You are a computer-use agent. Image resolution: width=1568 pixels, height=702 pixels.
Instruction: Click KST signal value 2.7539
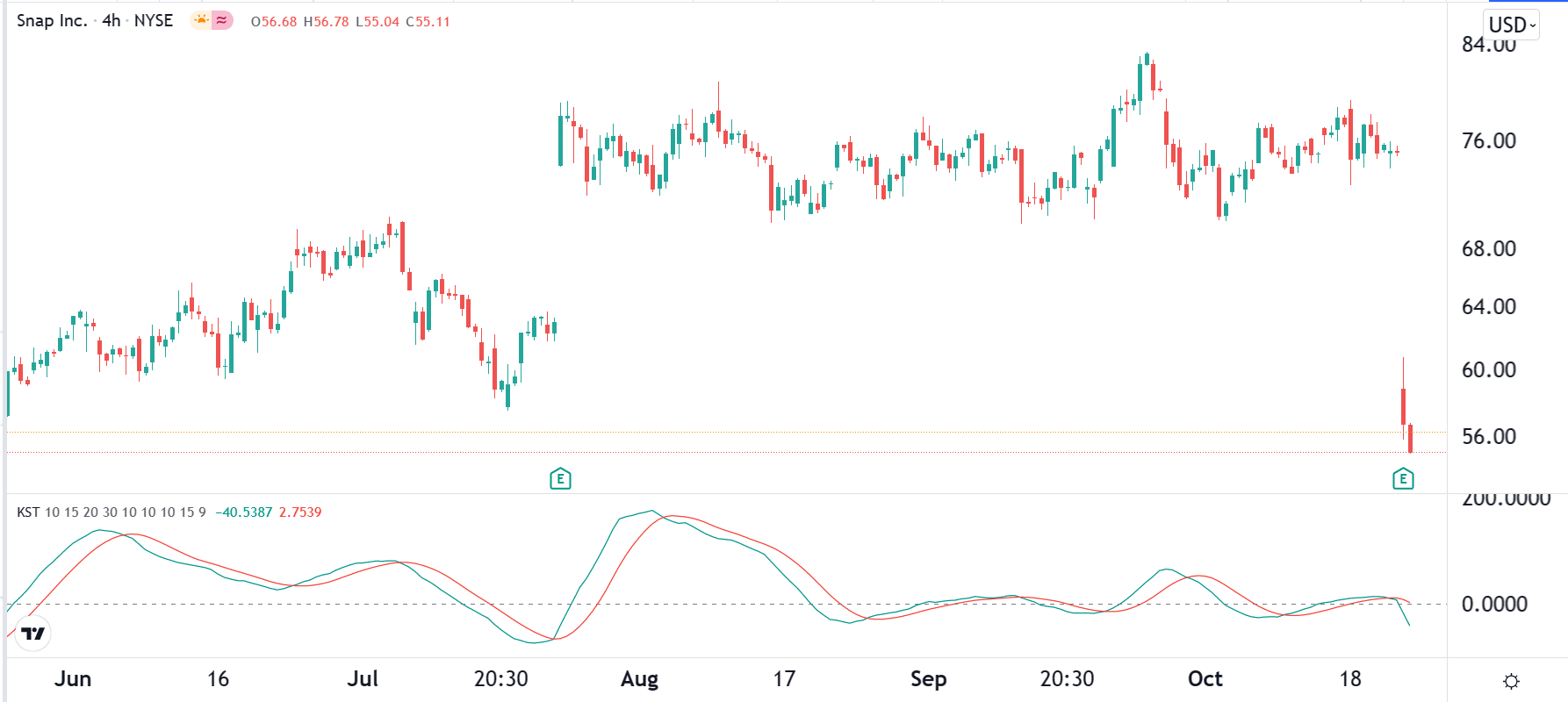click(300, 512)
